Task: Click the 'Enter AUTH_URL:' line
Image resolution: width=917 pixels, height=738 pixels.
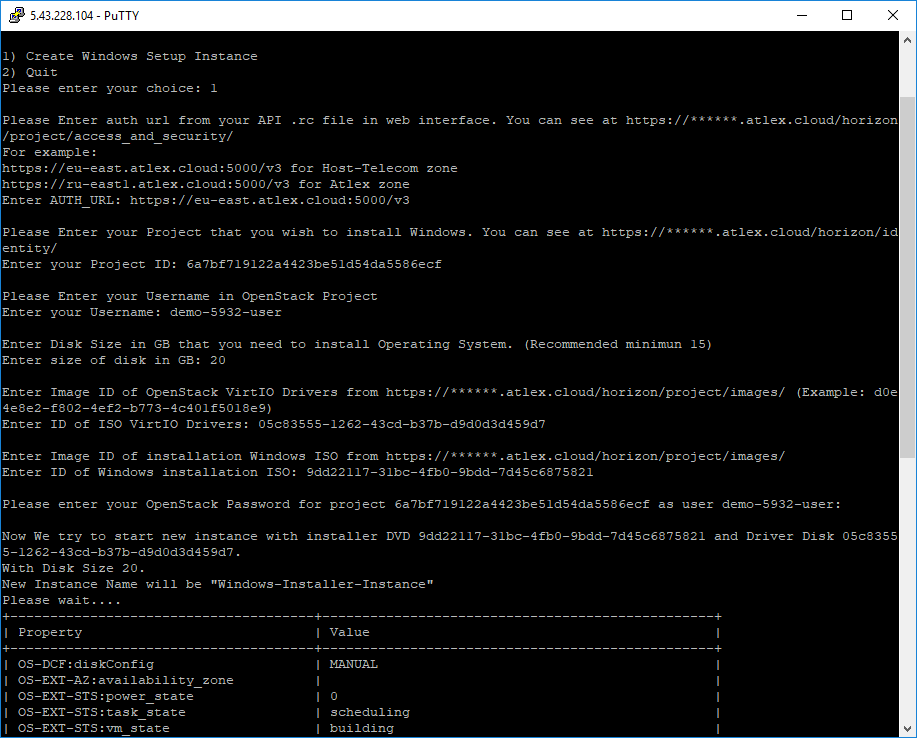Action: click(x=206, y=200)
